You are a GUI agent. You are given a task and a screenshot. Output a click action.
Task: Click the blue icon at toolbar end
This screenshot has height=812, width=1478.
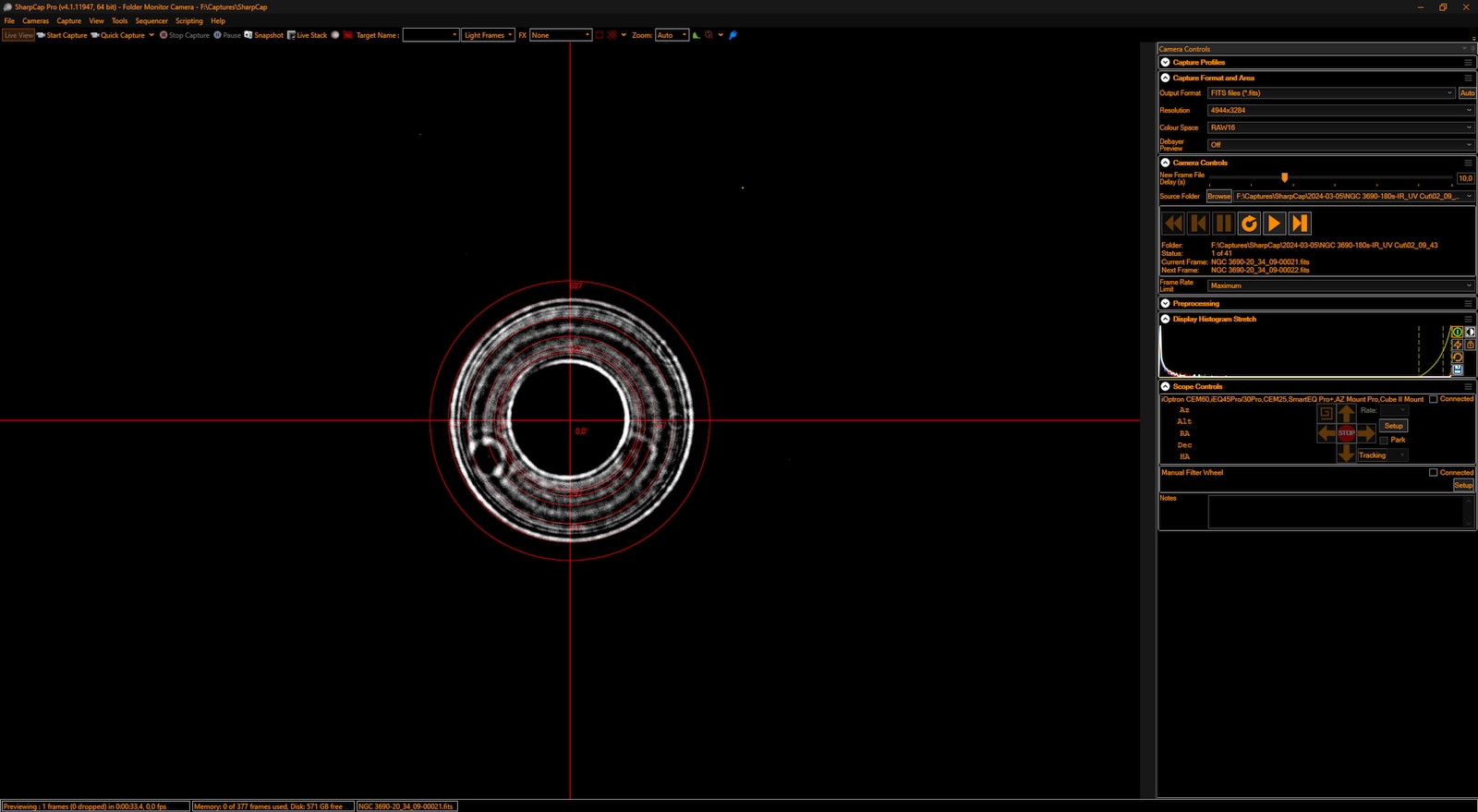pyautogui.click(x=733, y=35)
